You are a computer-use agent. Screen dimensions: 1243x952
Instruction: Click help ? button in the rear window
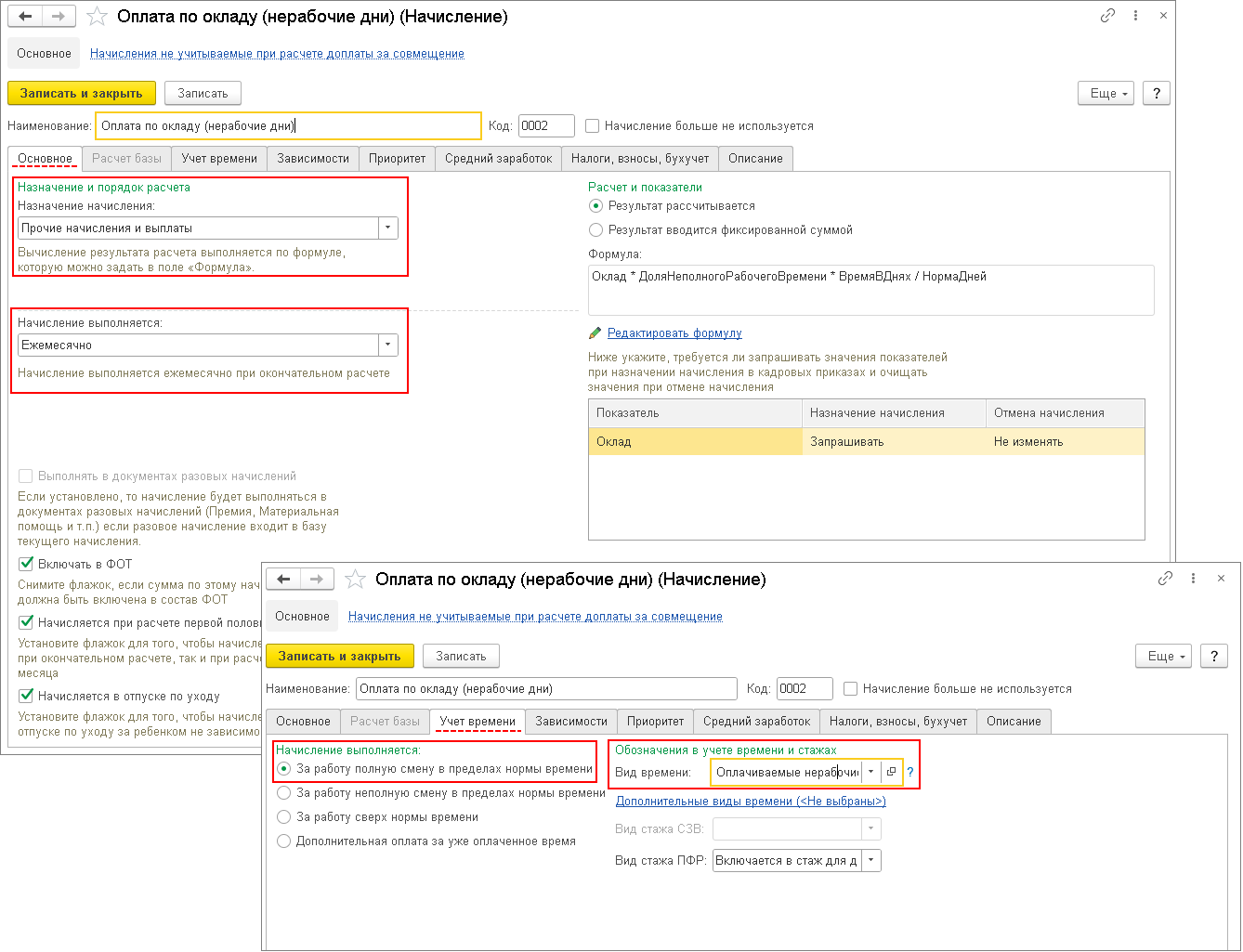tap(1157, 93)
